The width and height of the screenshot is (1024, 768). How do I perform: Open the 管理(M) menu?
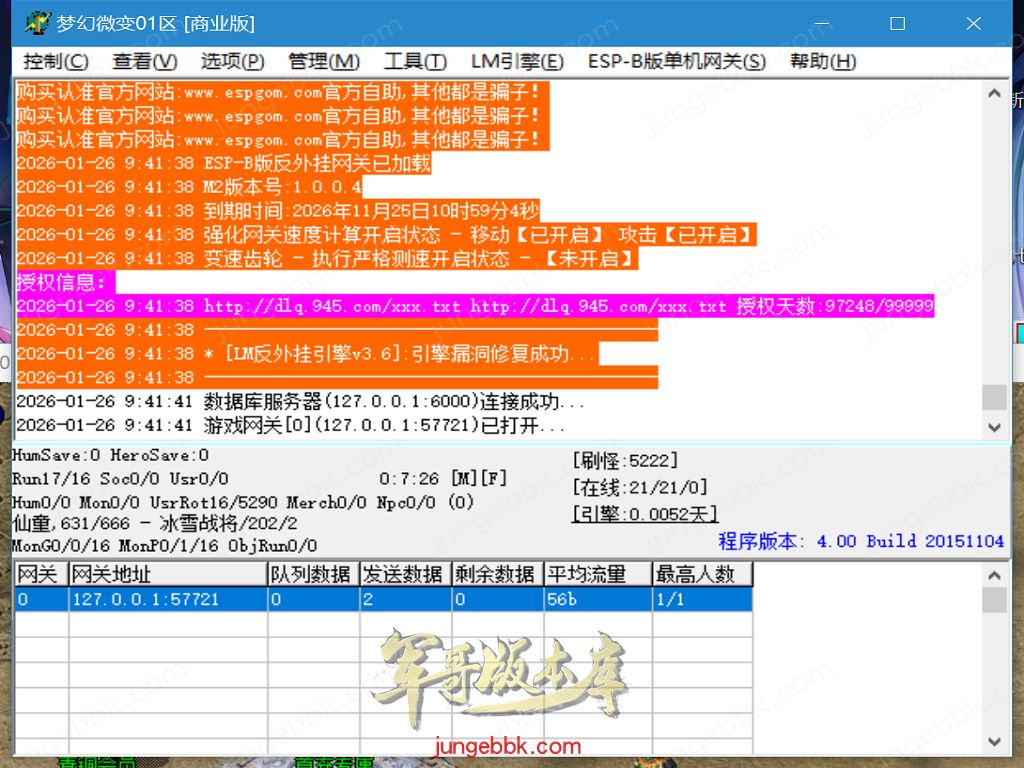(x=324, y=62)
